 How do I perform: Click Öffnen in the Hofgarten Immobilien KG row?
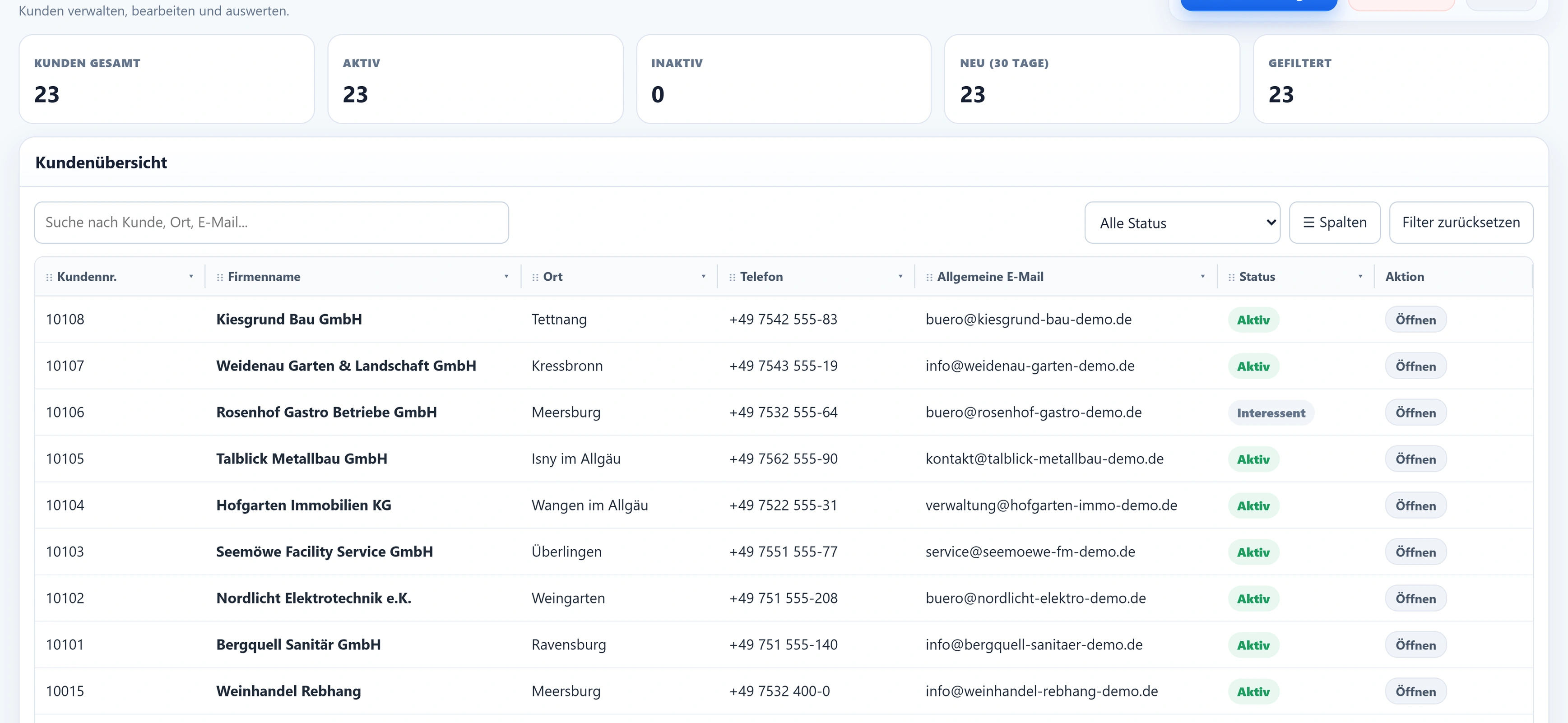click(x=1416, y=506)
